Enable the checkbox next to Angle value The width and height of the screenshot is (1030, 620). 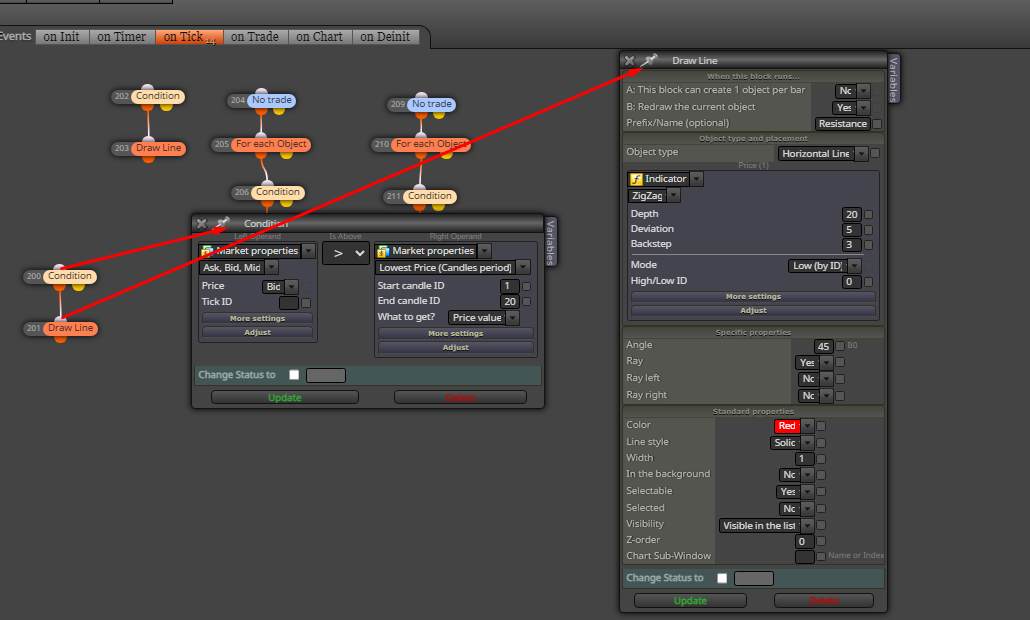pos(840,345)
